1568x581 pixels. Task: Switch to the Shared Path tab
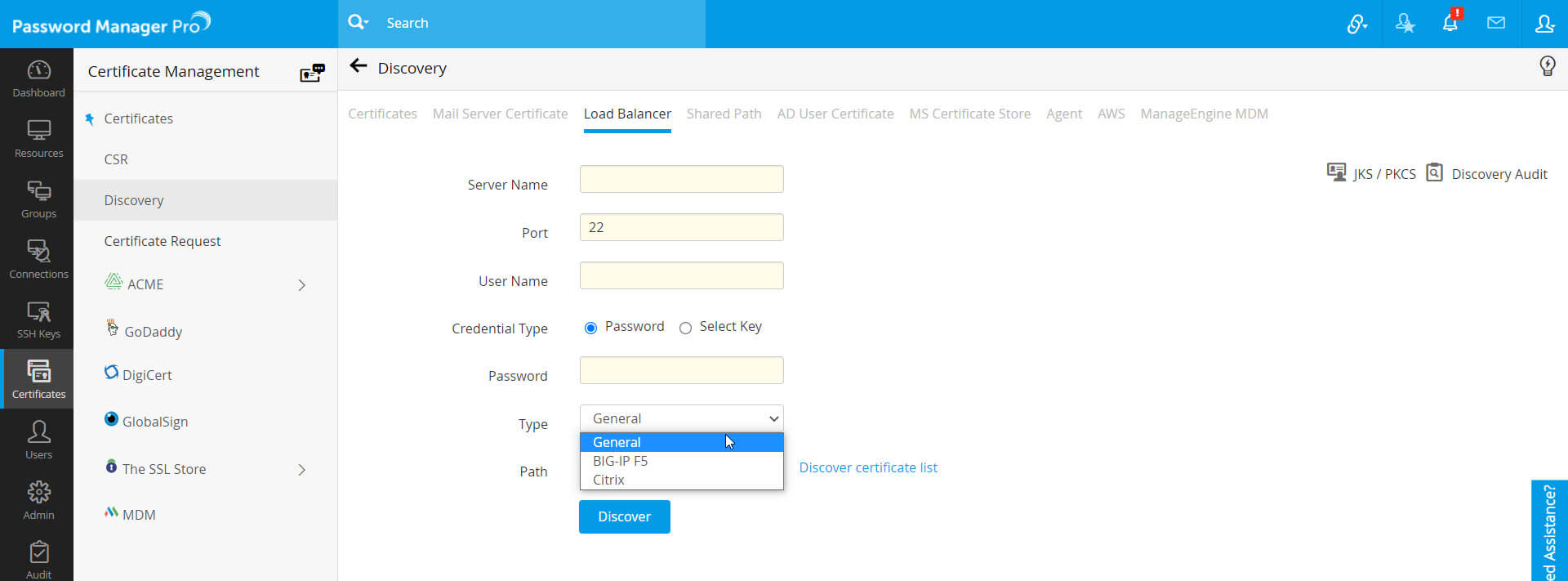click(724, 114)
